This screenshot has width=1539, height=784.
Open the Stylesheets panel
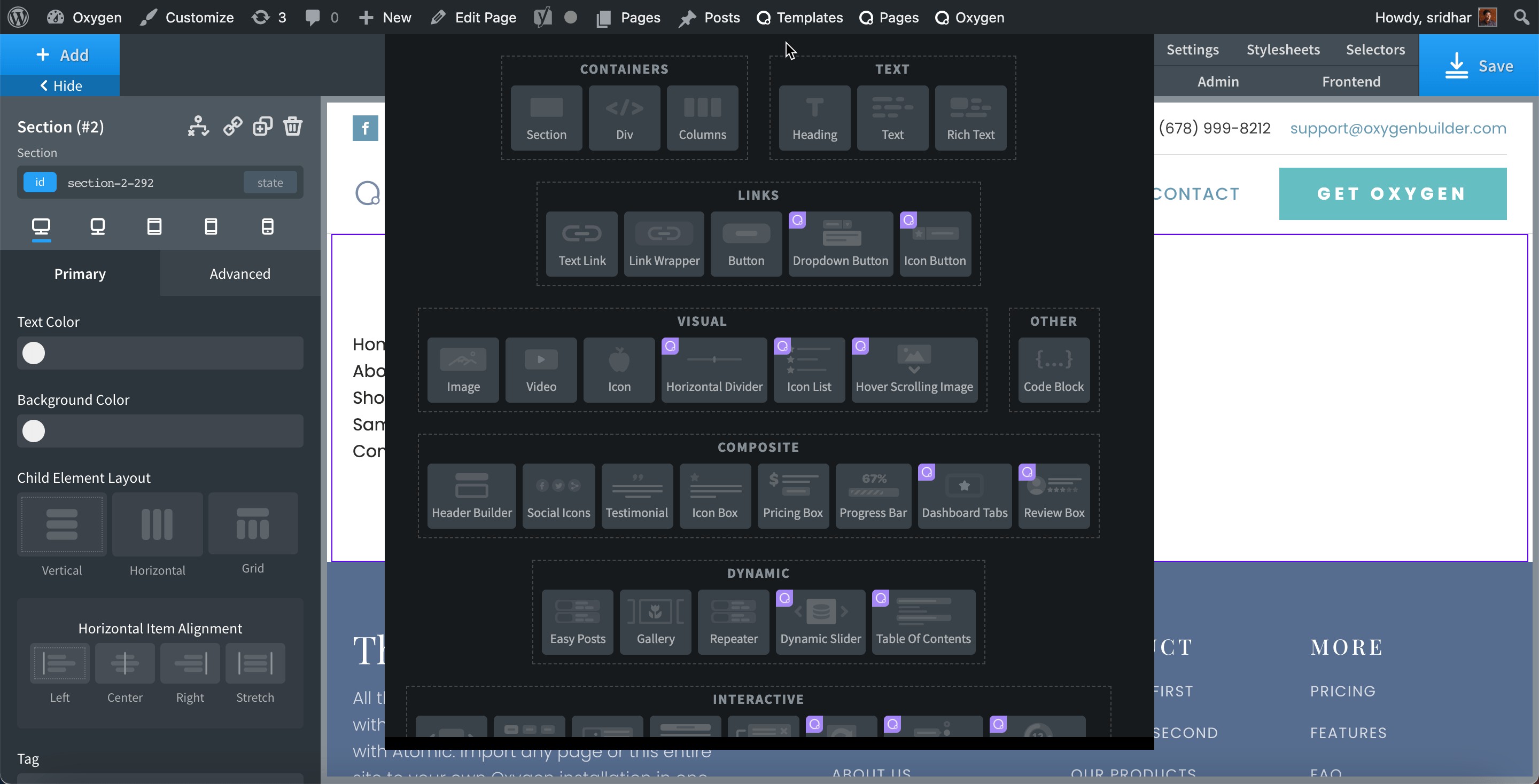(x=1282, y=49)
